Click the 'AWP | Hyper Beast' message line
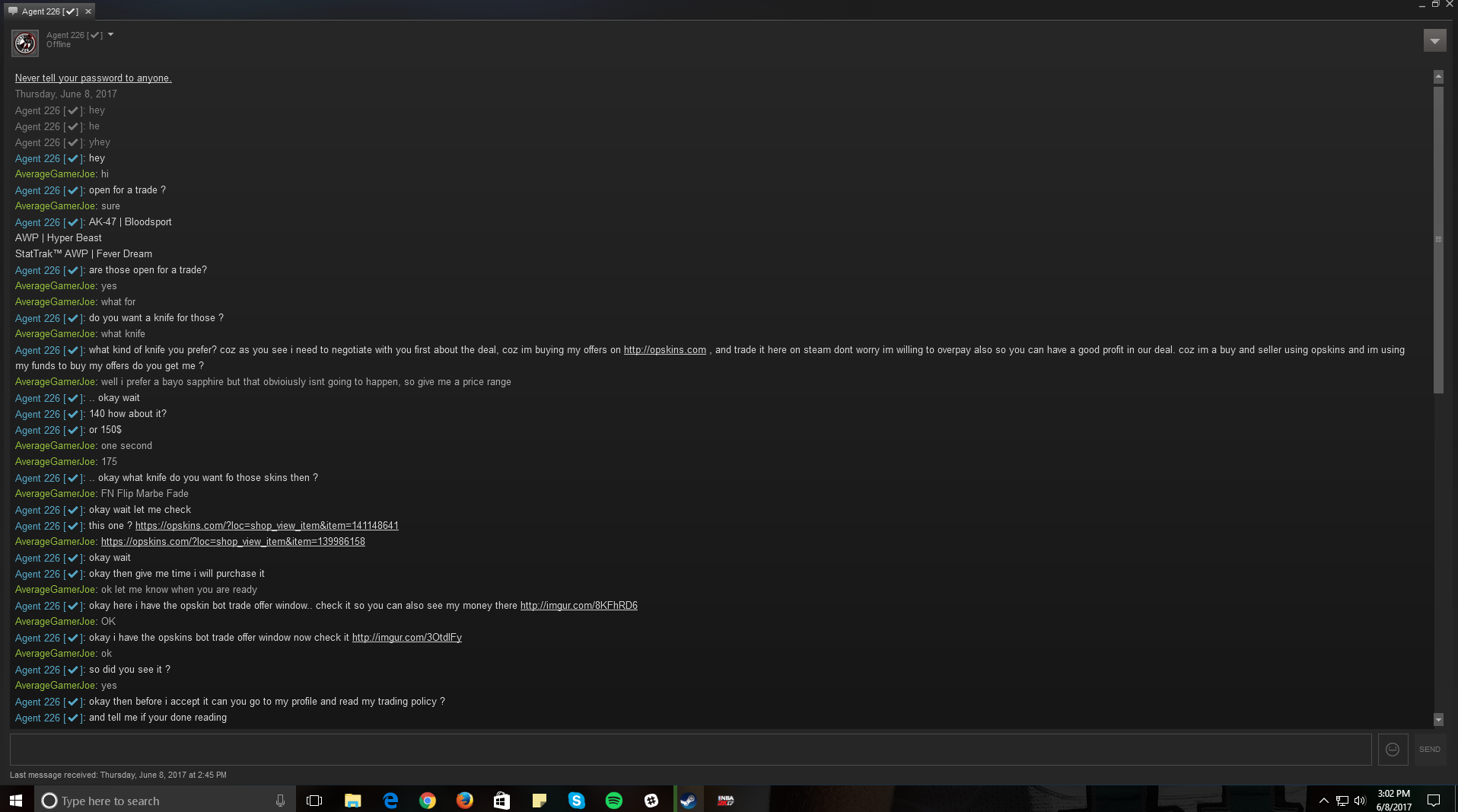Image resolution: width=1458 pixels, height=812 pixels. click(x=59, y=238)
